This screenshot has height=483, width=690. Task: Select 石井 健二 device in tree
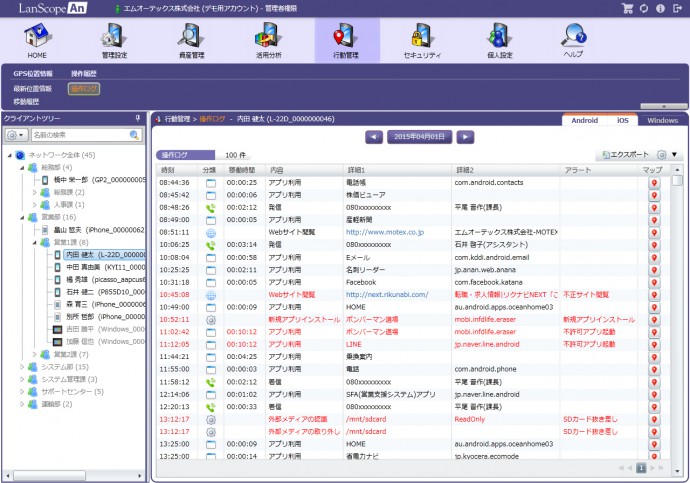[x=106, y=292]
